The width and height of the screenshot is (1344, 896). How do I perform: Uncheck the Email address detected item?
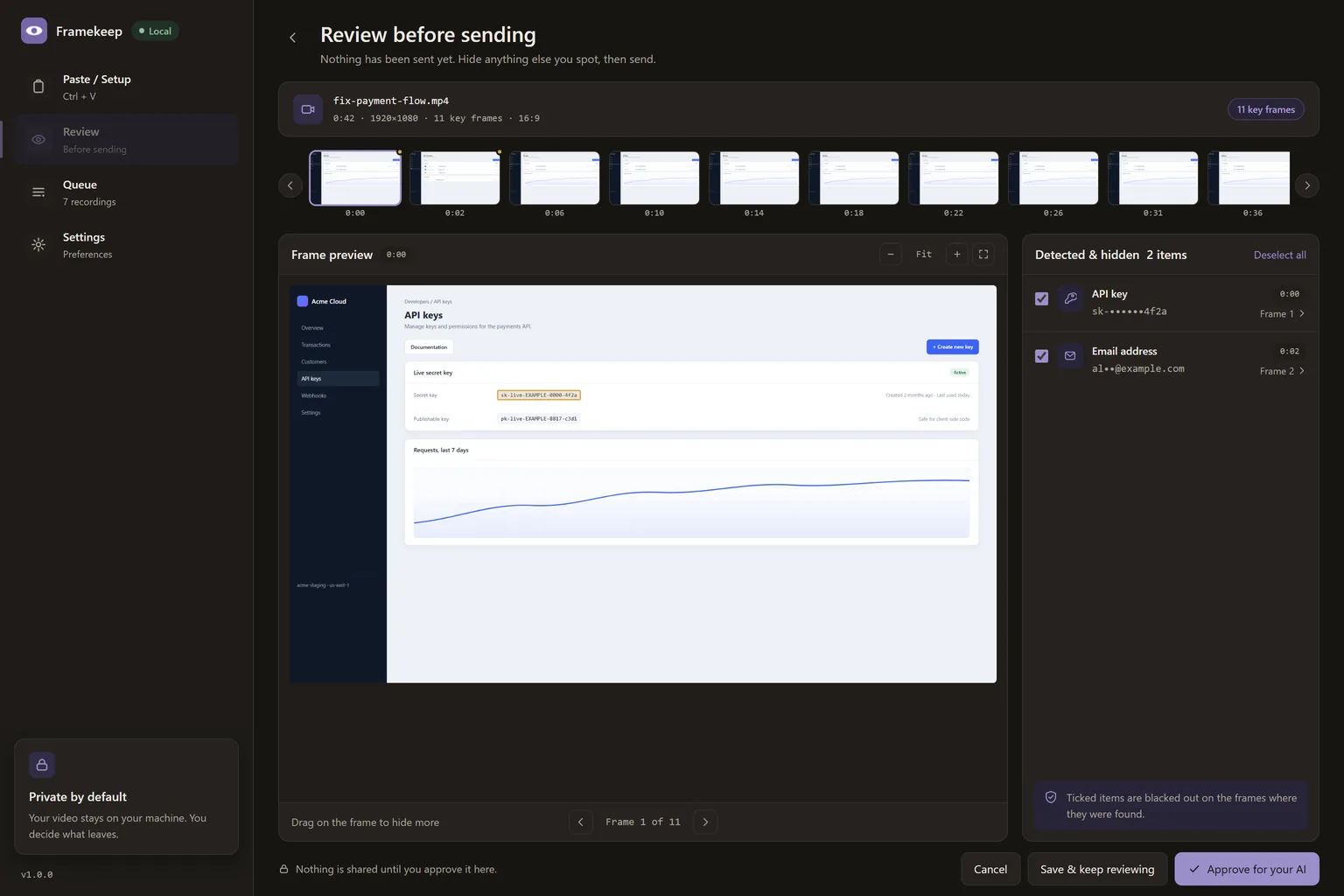[x=1041, y=356]
